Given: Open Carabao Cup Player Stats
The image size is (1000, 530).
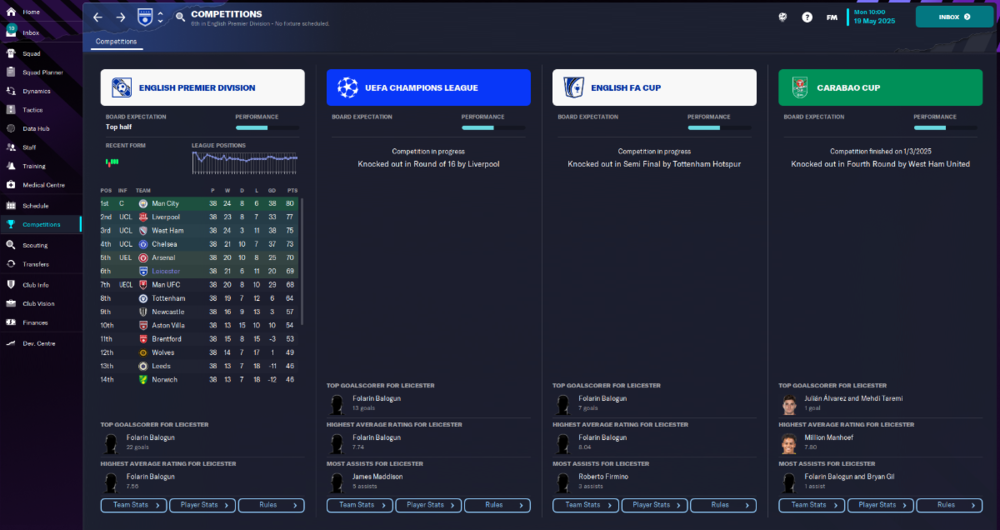Looking at the screenshot, I should coord(881,505).
